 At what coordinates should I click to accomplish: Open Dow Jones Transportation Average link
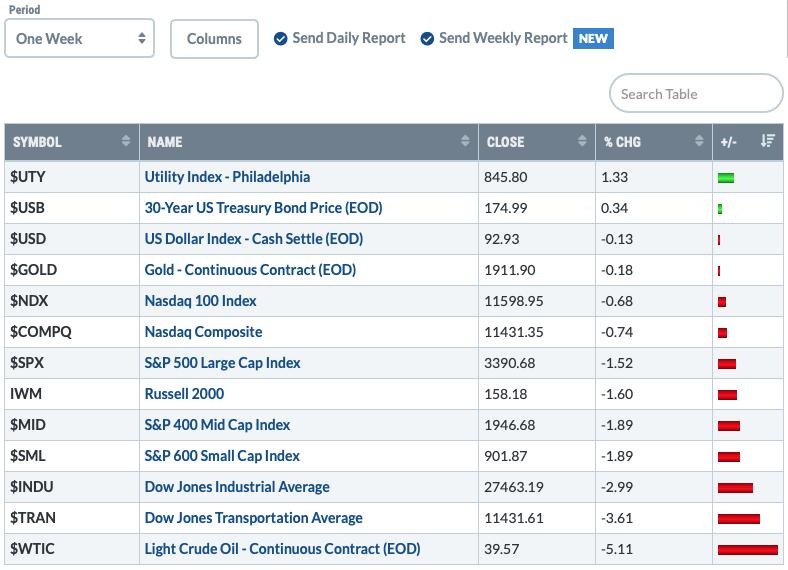coord(254,518)
